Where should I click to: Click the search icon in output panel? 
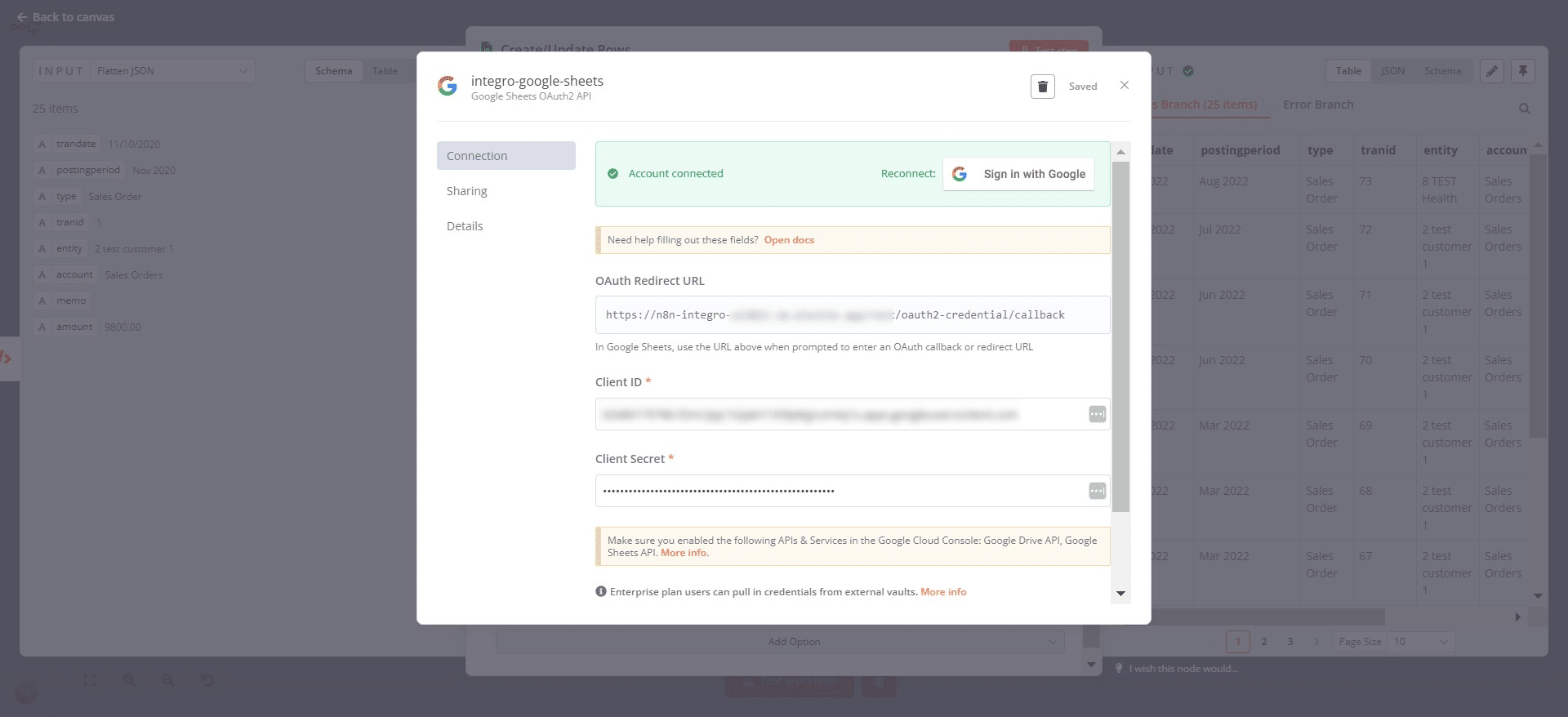(1524, 109)
